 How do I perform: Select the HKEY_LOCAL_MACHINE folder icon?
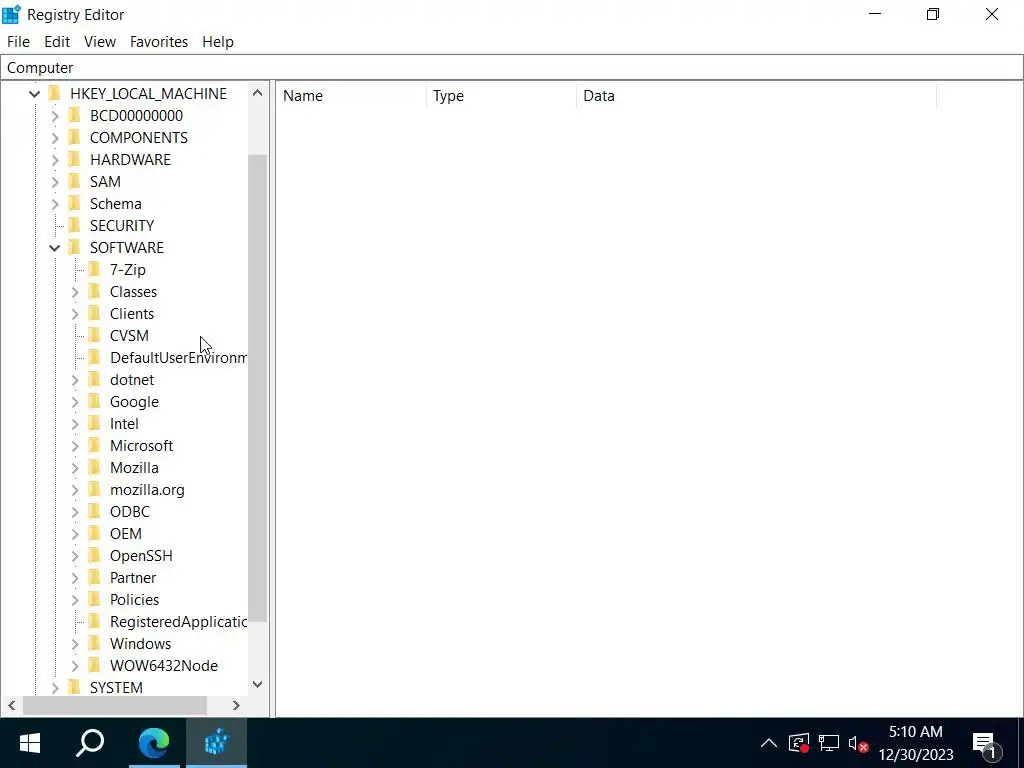55,93
